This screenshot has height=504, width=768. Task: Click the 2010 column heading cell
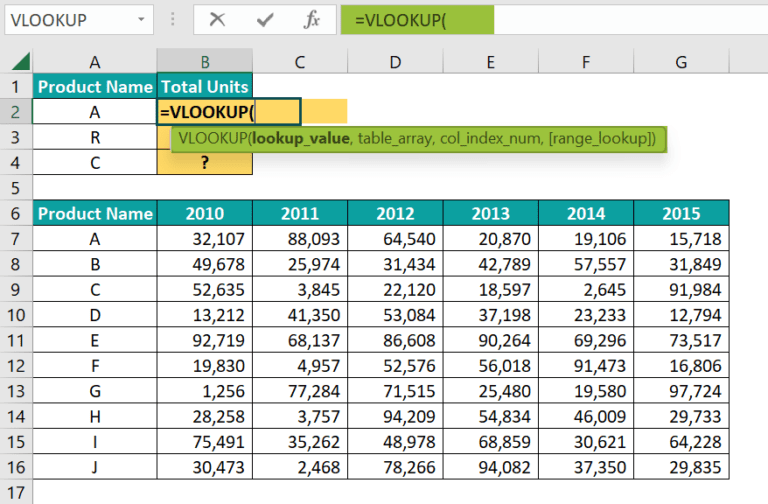pos(205,214)
